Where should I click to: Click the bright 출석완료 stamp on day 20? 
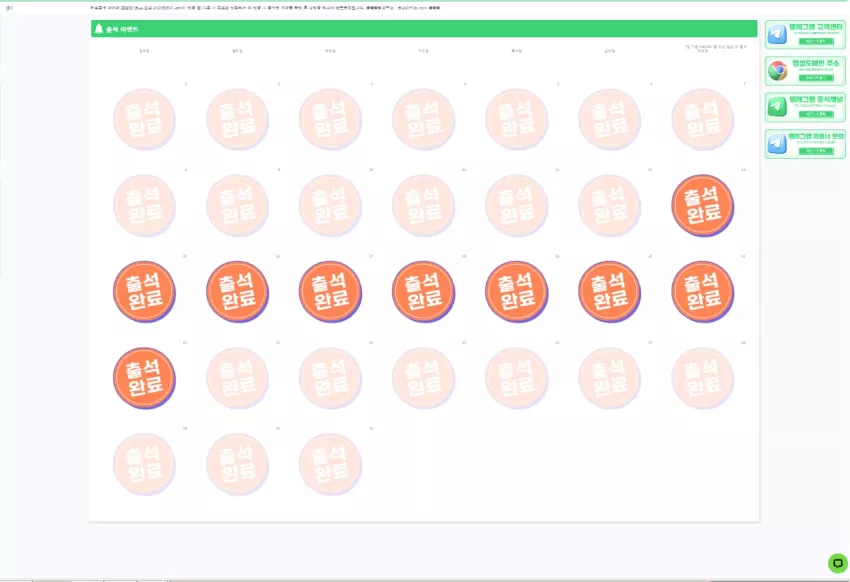[609, 292]
